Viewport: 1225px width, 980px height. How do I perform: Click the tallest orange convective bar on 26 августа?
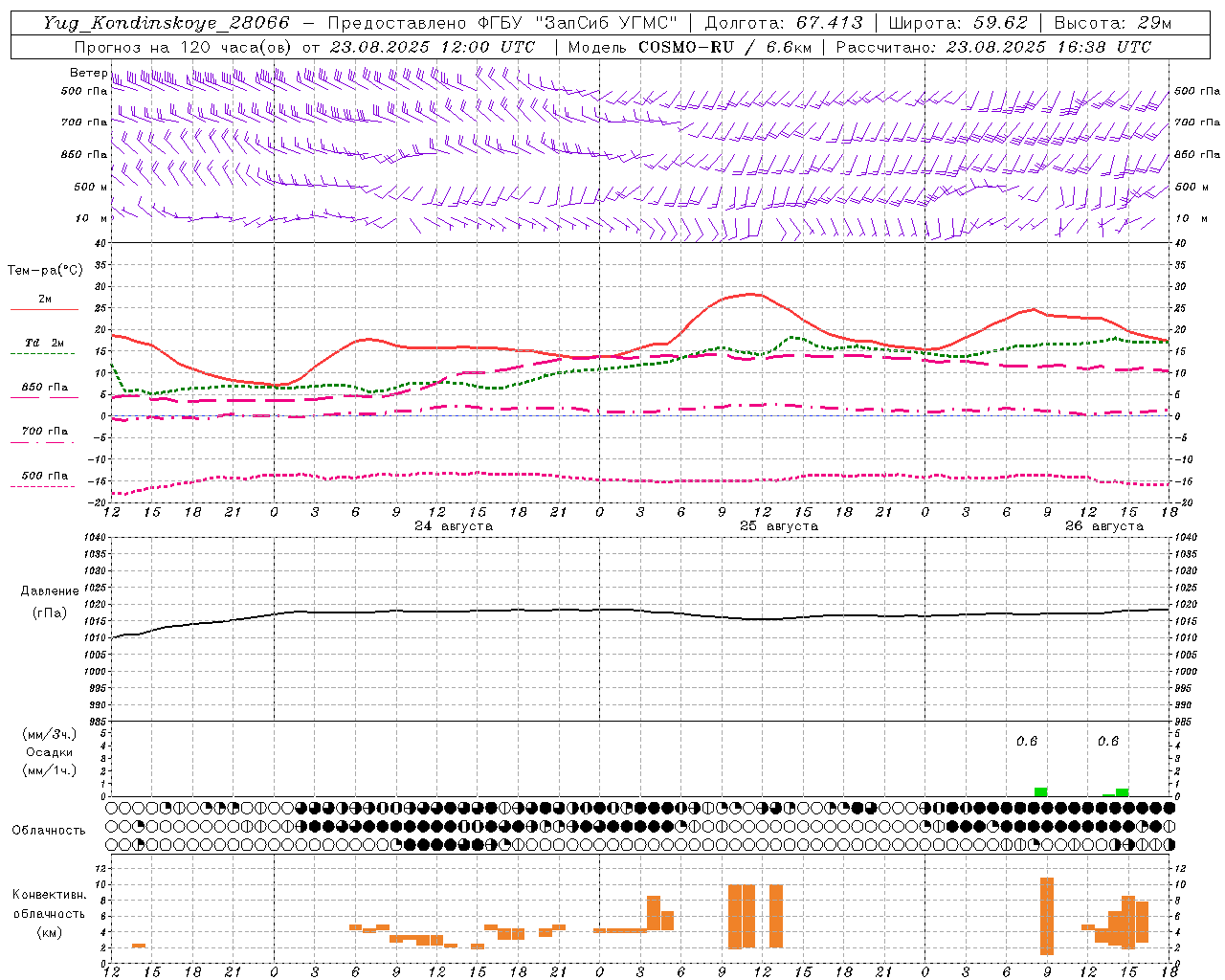tap(1046, 916)
